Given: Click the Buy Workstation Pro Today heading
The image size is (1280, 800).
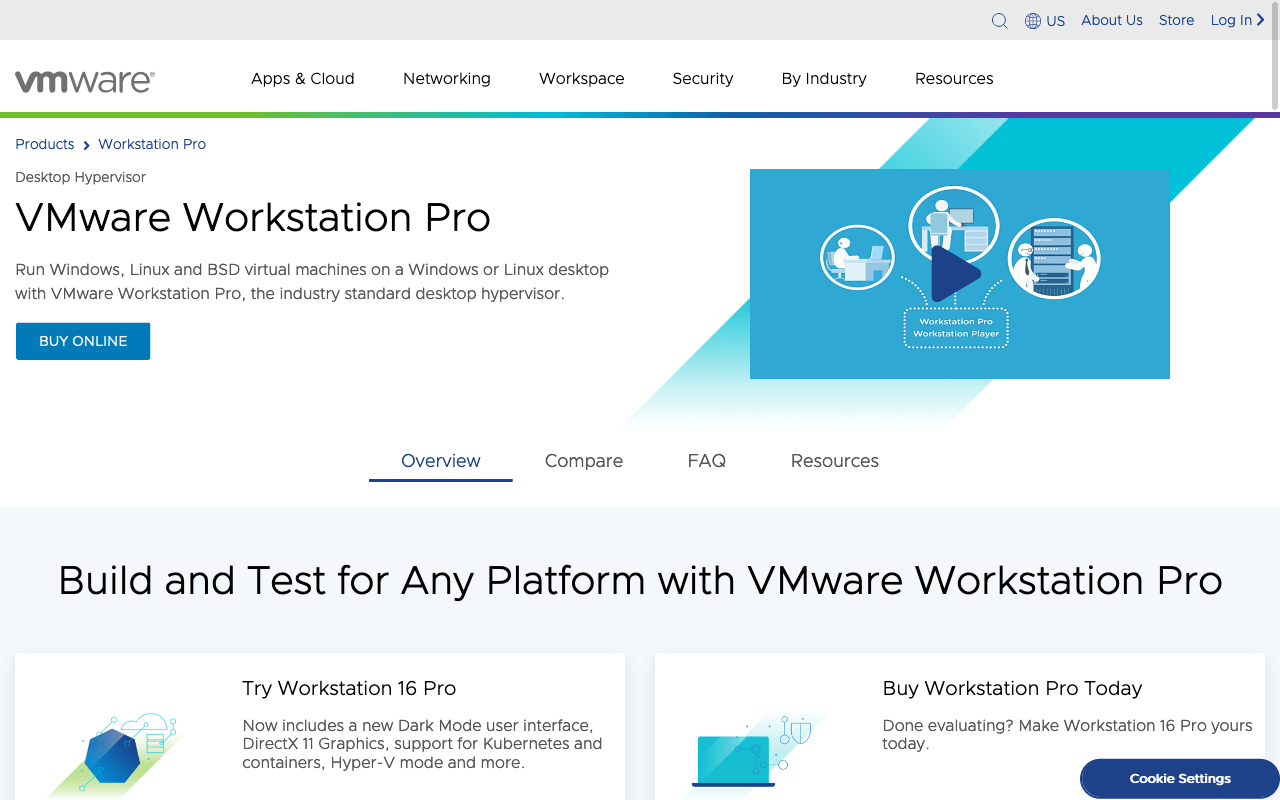Looking at the screenshot, I should 1012,688.
